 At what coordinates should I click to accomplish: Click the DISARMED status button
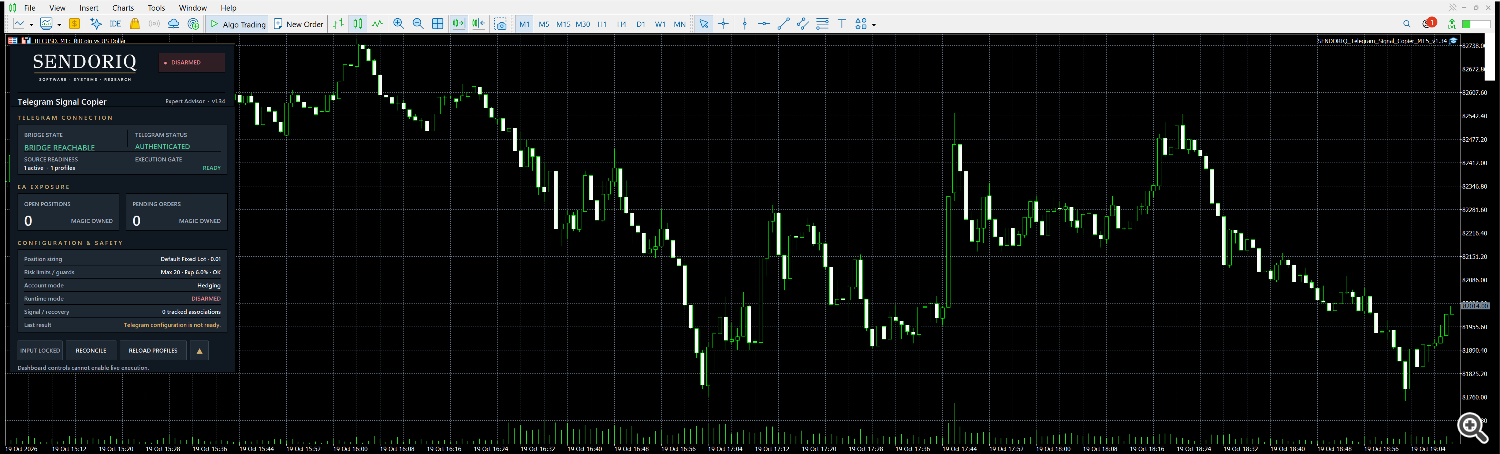(192, 62)
